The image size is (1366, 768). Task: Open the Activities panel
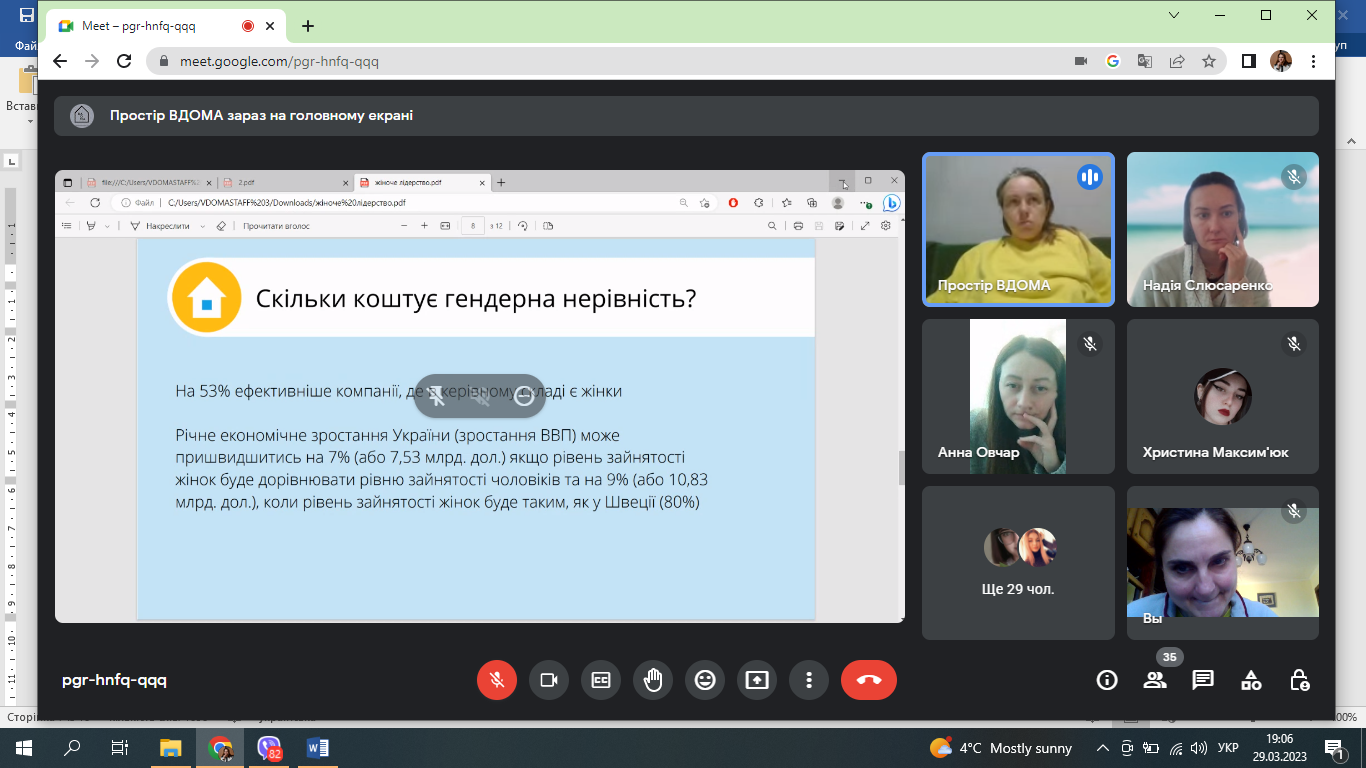1251,680
